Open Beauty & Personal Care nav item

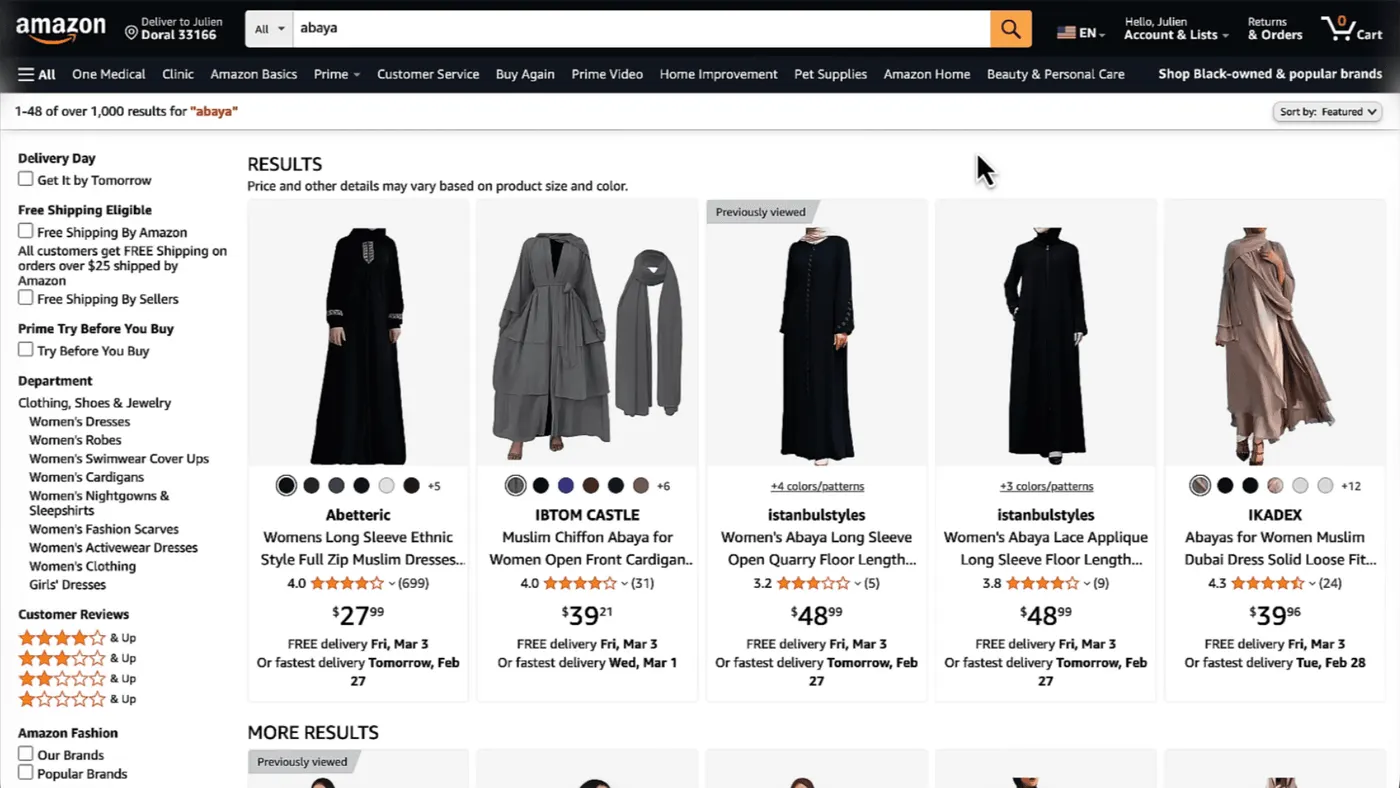1055,74
